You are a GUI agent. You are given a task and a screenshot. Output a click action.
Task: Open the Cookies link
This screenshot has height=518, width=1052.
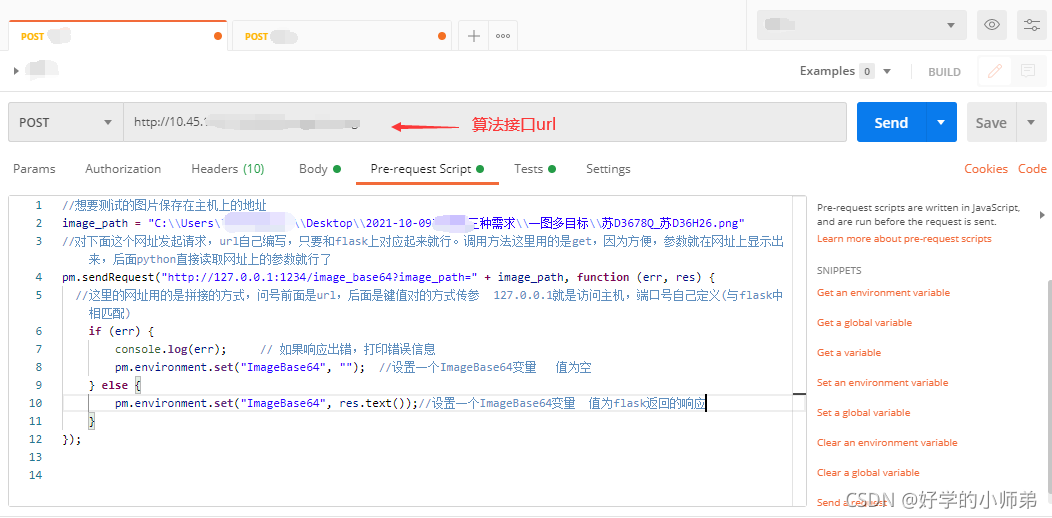click(986, 168)
